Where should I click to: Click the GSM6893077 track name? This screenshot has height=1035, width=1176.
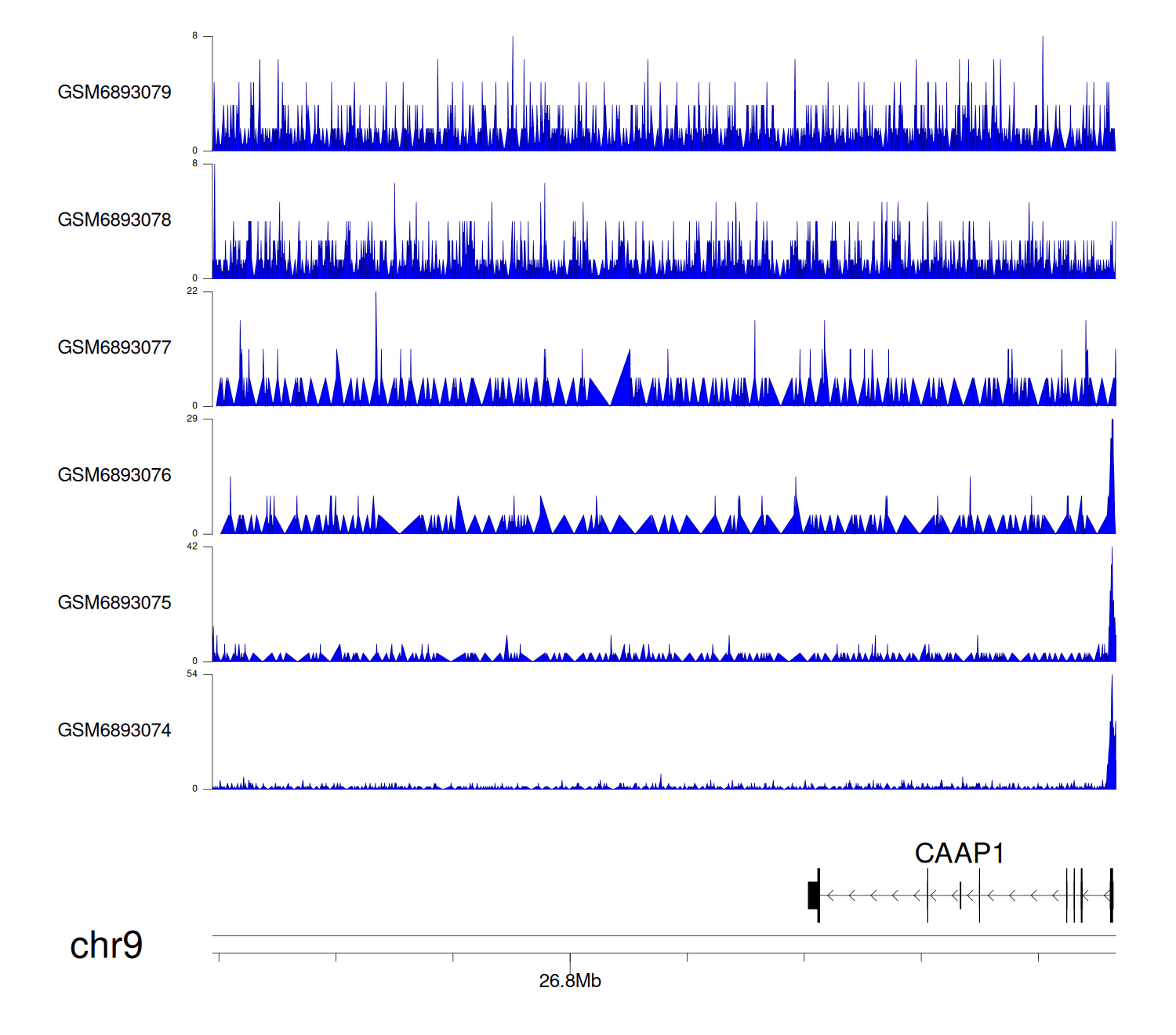114,347
